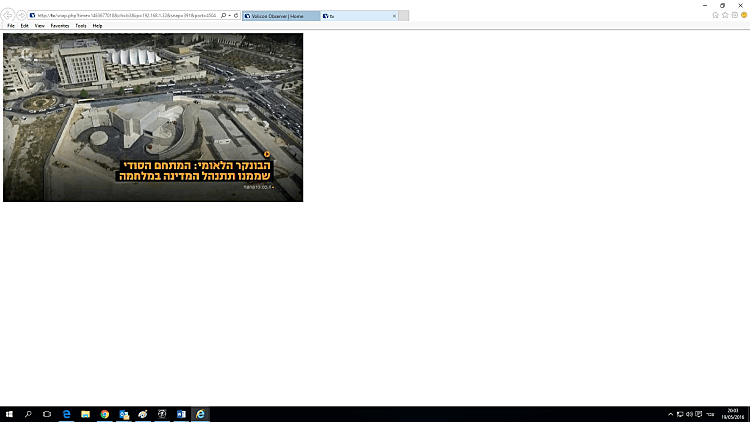Close the active 'tv' tab
750x422 pixels.
pyautogui.click(x=394, y=16)
